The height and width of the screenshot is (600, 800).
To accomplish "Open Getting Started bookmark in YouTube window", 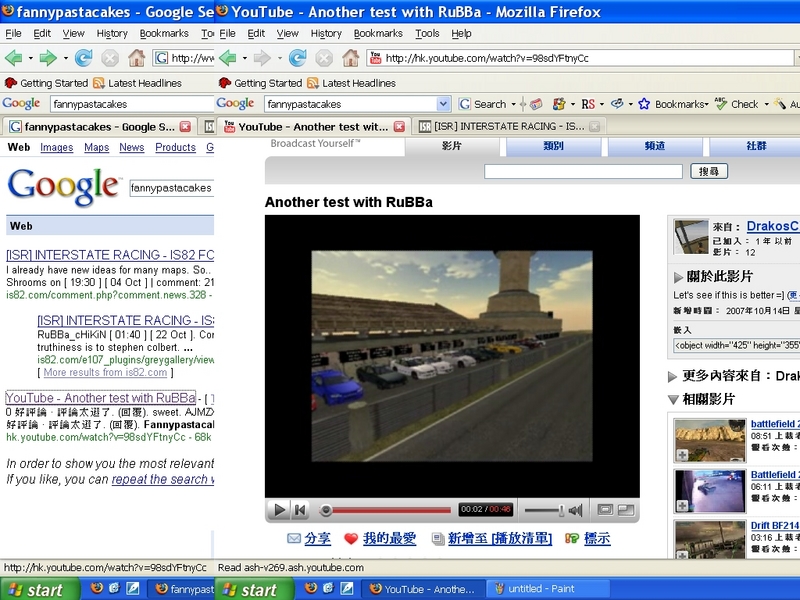I will pyautogui.click(x=260, y=83).
